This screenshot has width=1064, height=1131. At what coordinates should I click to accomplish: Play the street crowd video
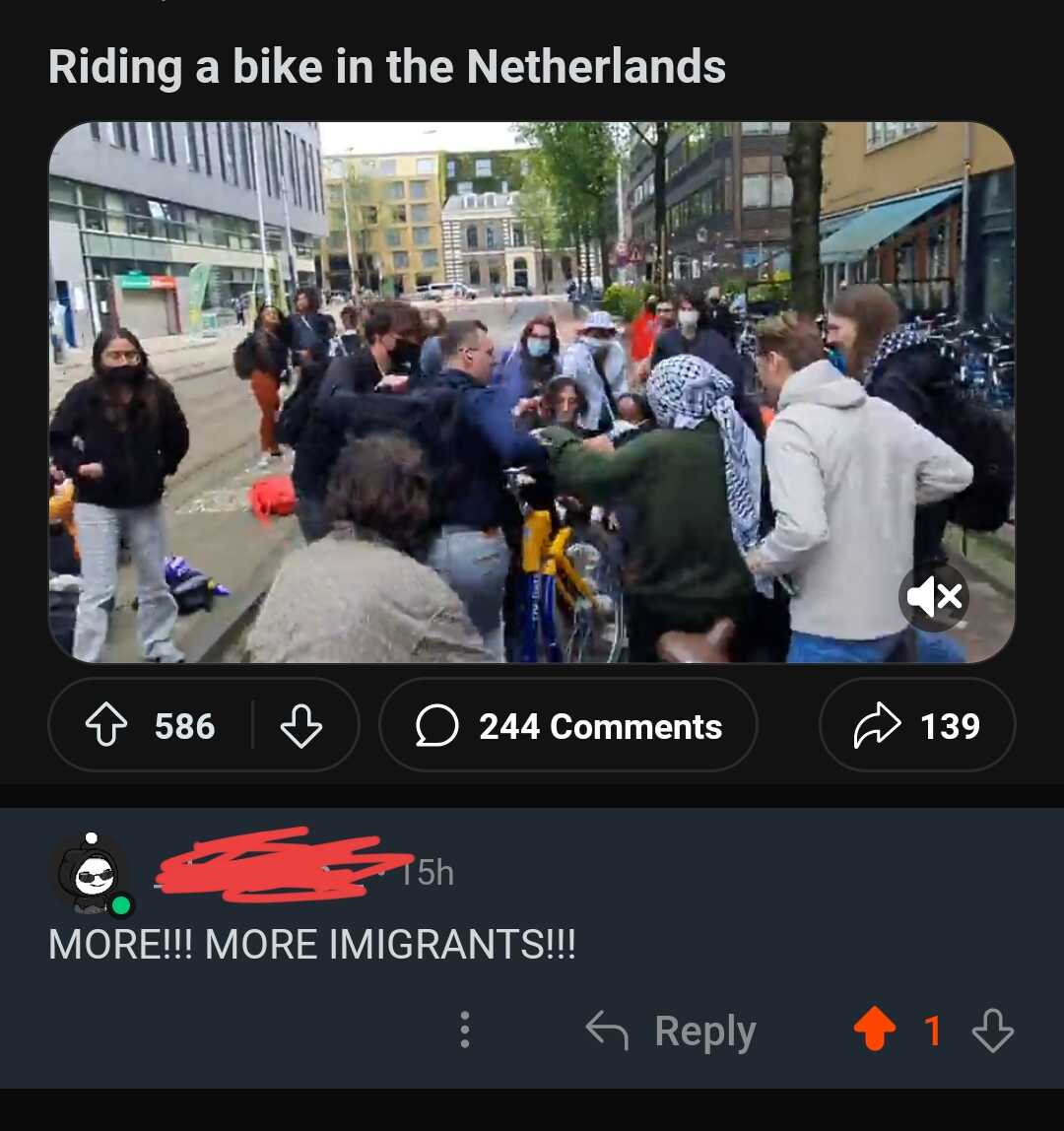click(x=532, y=392)
